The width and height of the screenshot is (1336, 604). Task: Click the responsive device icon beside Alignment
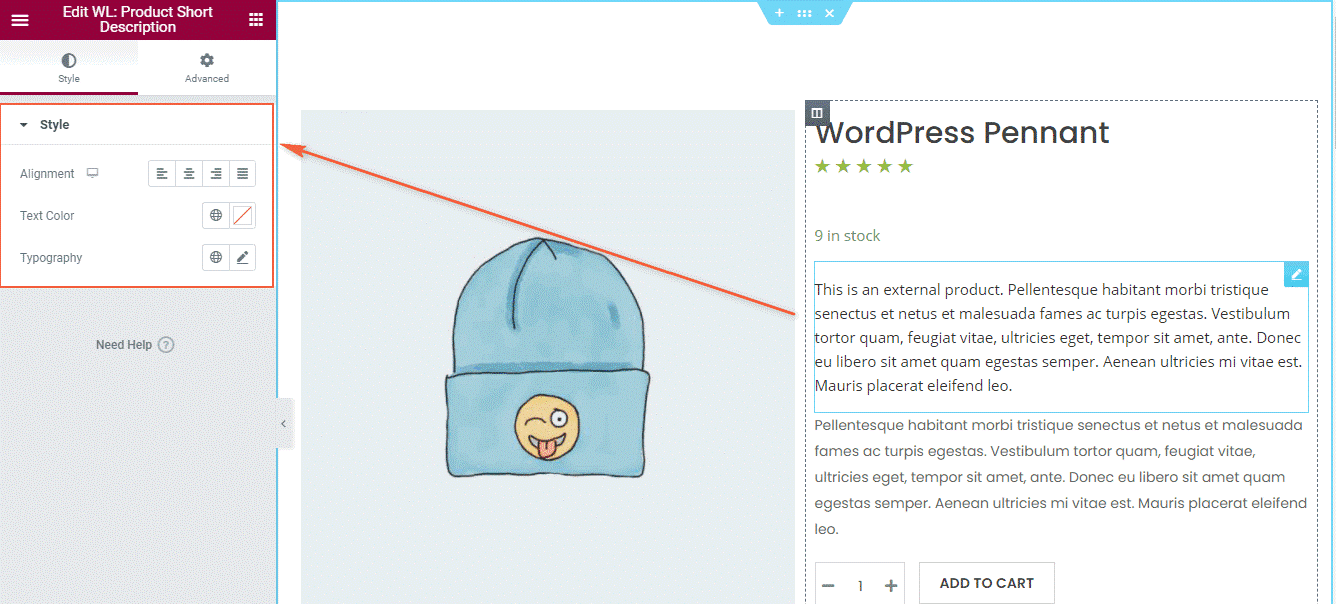[x=93, y=173]
